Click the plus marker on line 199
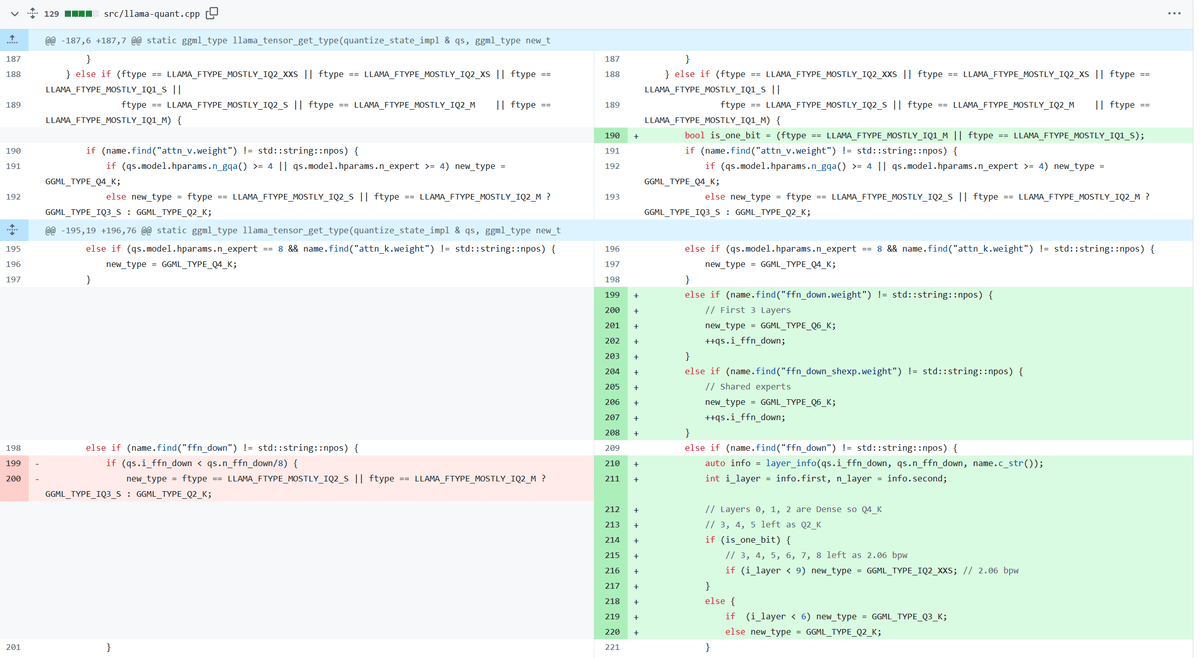 coord(636,295)
